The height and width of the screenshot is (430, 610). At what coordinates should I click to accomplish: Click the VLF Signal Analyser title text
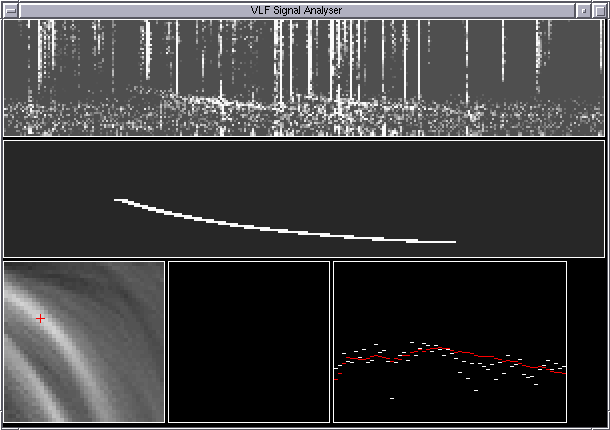[x=300, y=9]
